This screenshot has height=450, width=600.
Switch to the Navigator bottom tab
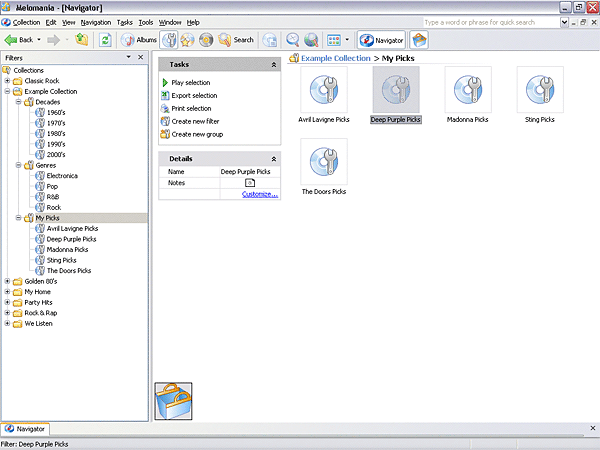[25, 429]
